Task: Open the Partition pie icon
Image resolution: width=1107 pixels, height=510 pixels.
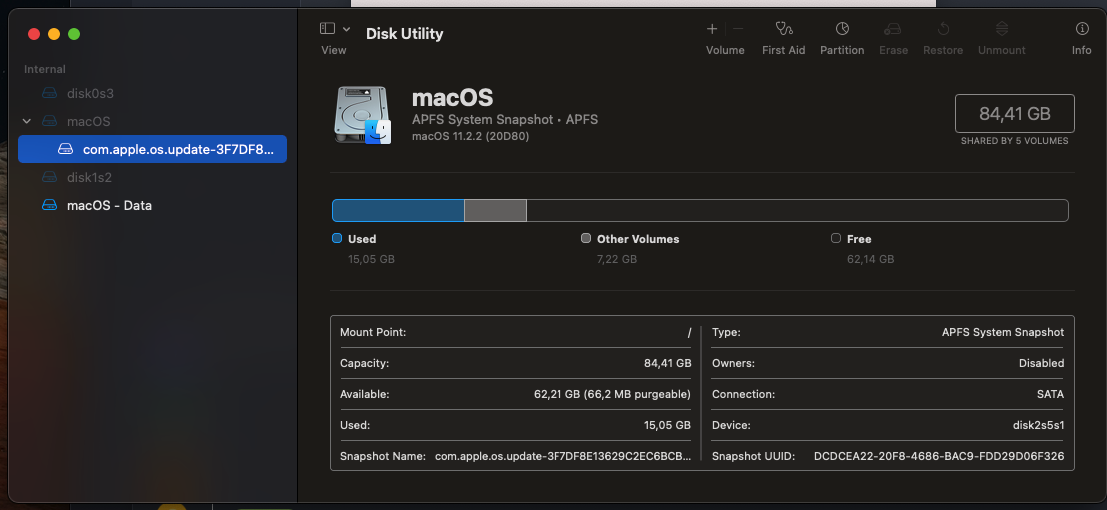Action: pos(842,29)
